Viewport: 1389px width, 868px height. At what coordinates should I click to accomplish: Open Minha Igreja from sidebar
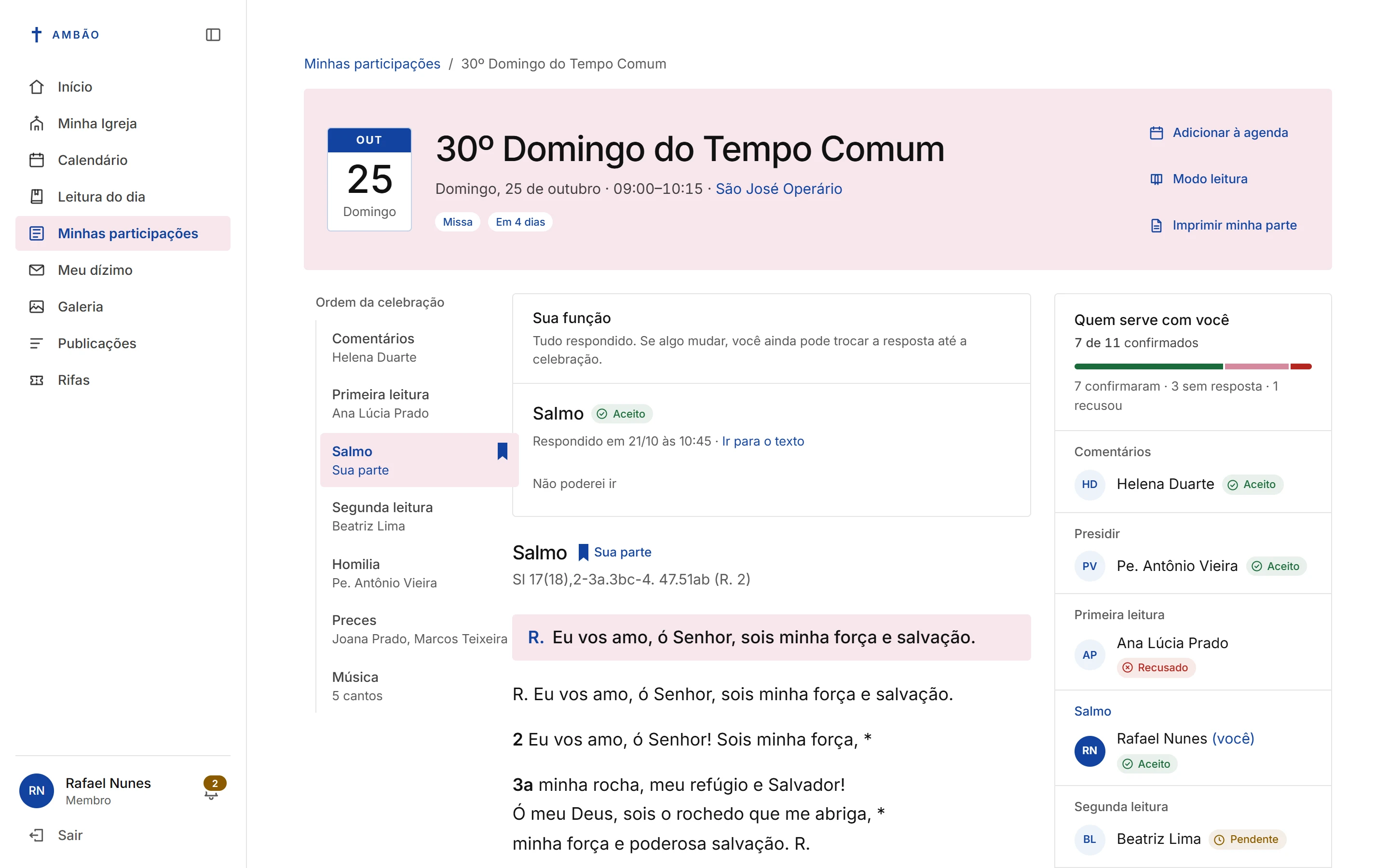123,123
